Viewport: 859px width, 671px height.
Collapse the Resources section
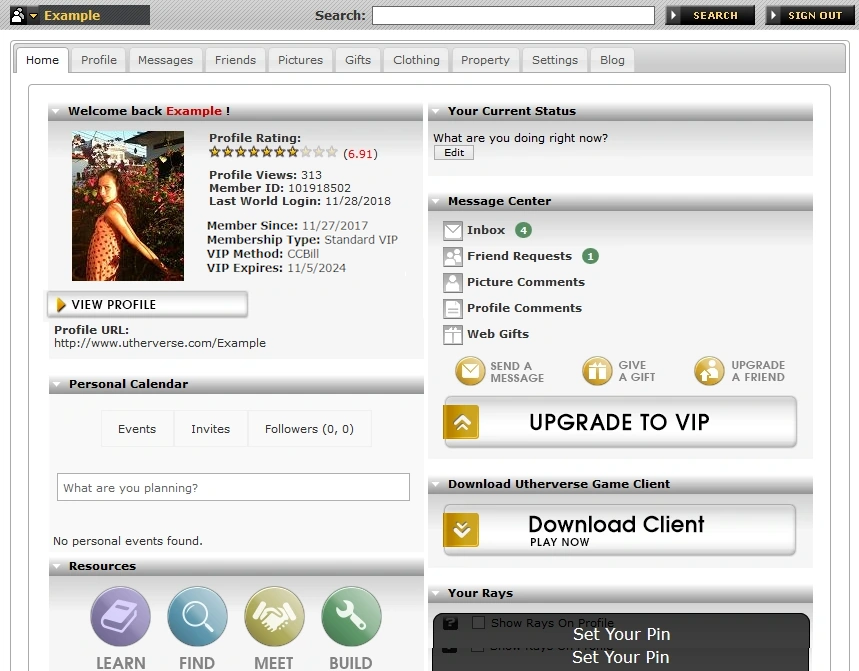point(56,566)
